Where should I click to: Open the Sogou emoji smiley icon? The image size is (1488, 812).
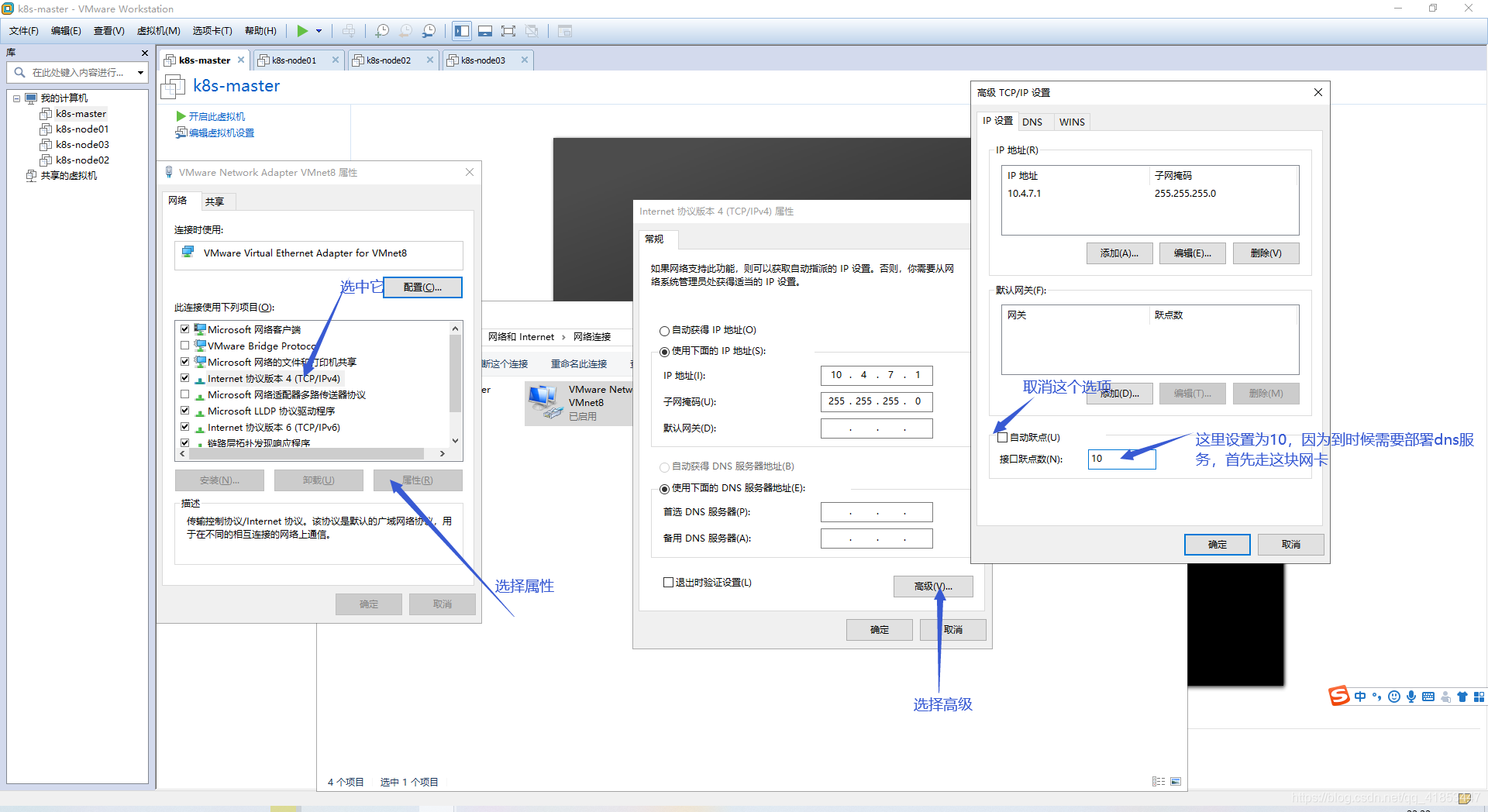pyautogui.click(x=1394, y=697)
